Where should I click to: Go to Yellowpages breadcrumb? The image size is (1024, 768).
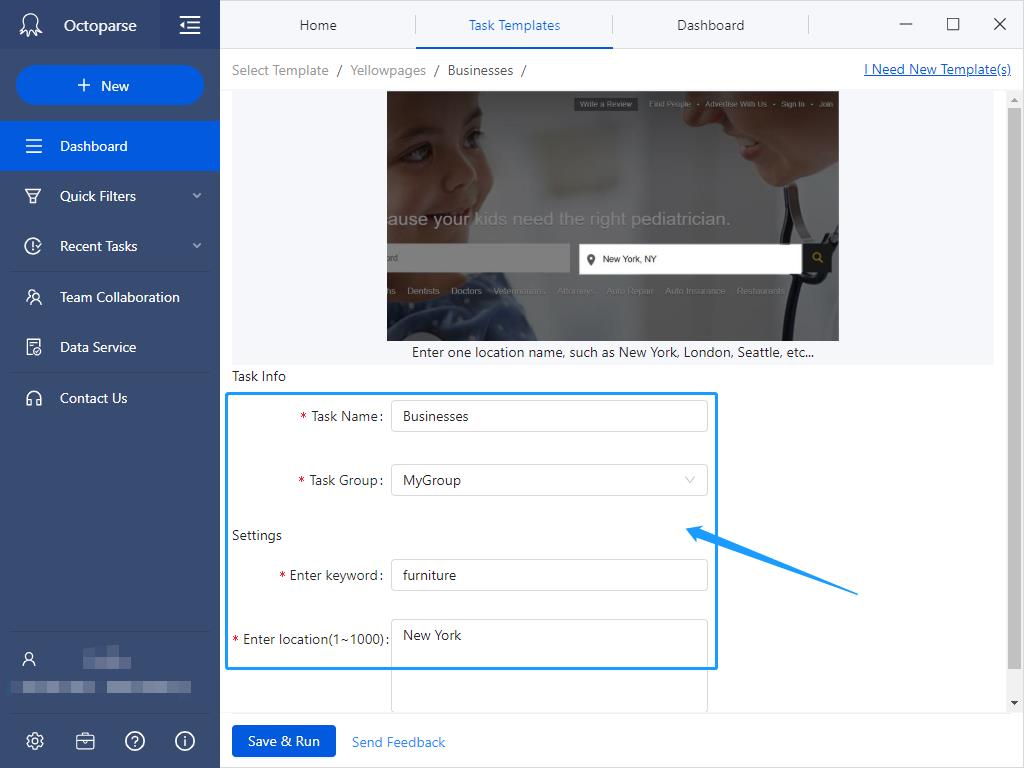click(x=388, y=70)
